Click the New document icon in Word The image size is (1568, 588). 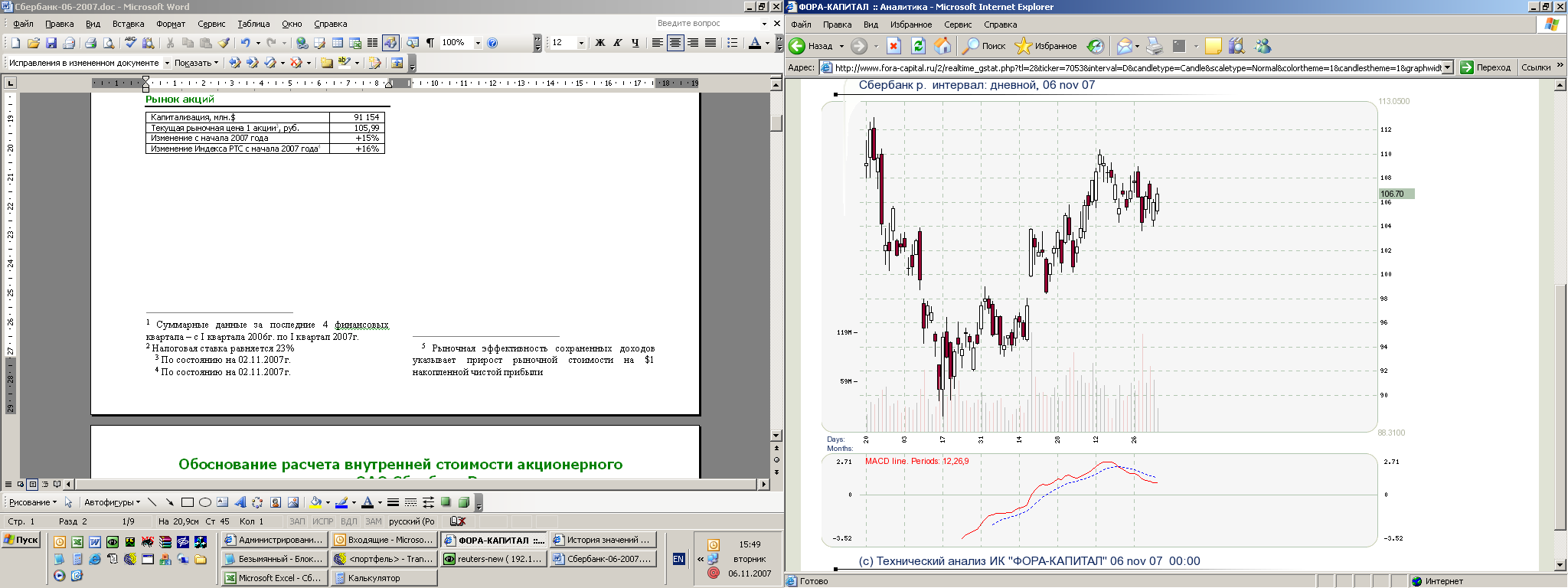15,43
